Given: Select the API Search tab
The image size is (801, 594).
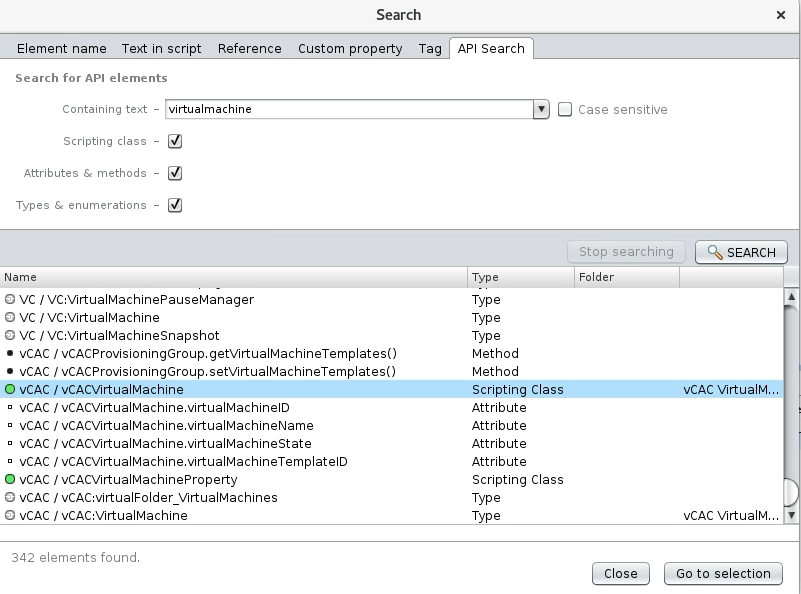Looking at the screenshot, I should (x=491, y=49).
